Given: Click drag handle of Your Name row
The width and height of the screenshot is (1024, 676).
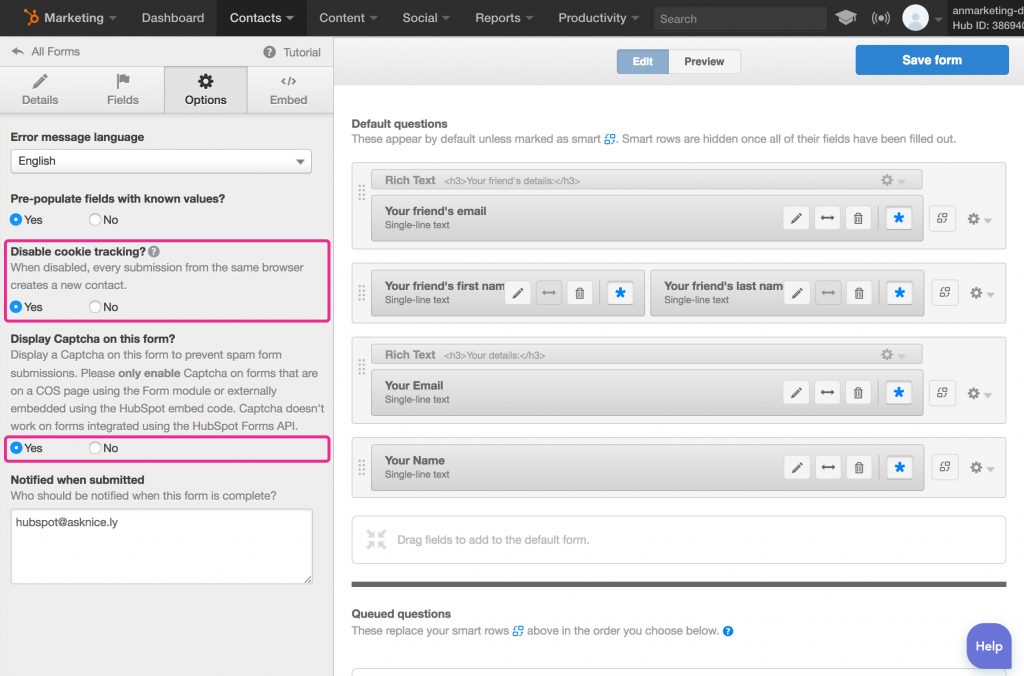Looking at the screenshot, I should (361, 468).
